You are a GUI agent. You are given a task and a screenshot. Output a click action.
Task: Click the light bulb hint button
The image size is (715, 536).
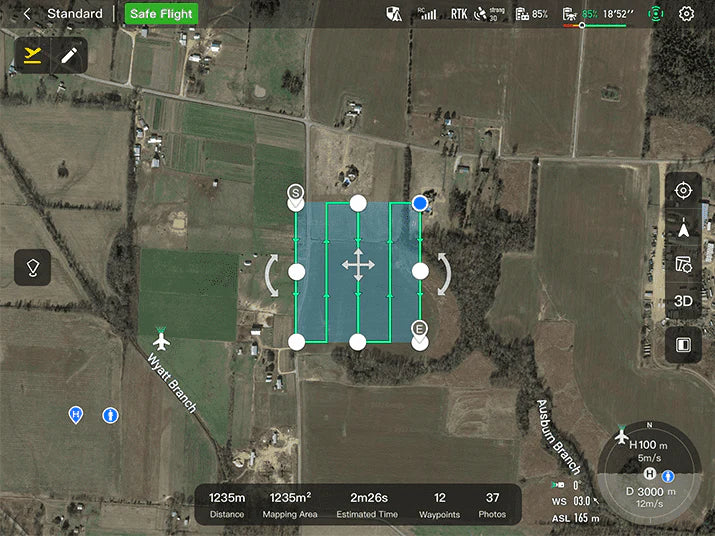32,267
